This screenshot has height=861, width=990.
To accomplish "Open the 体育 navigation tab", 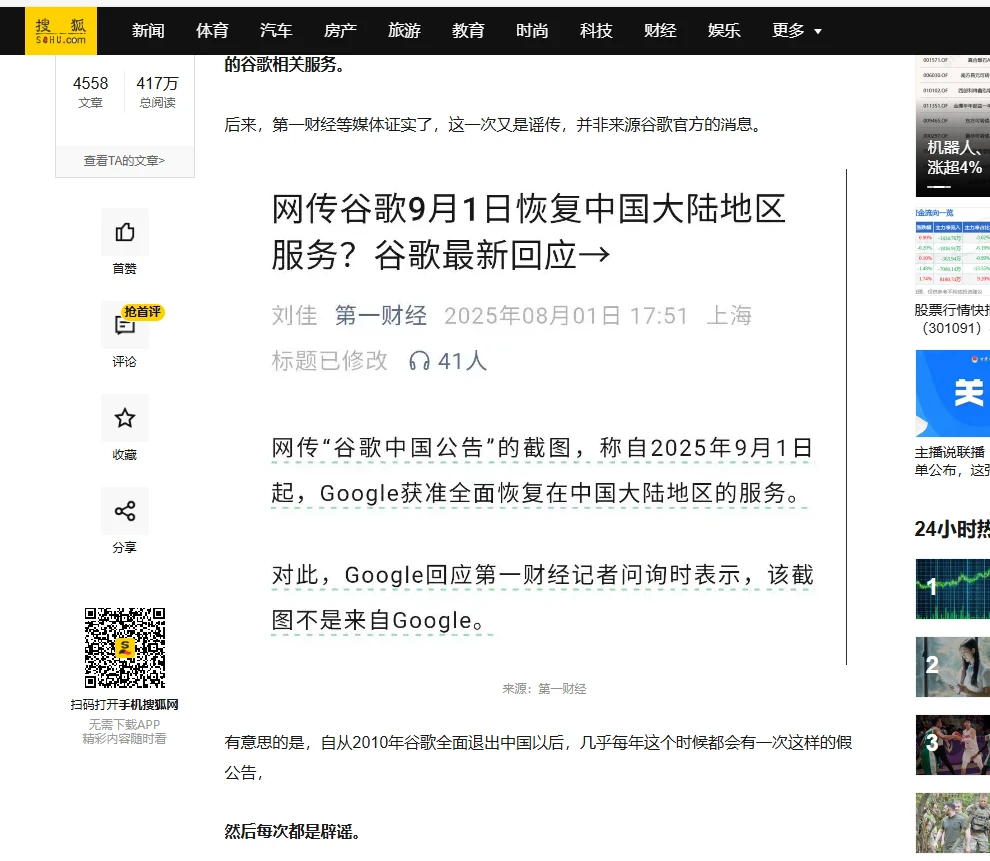I will [x=212, y=31].
